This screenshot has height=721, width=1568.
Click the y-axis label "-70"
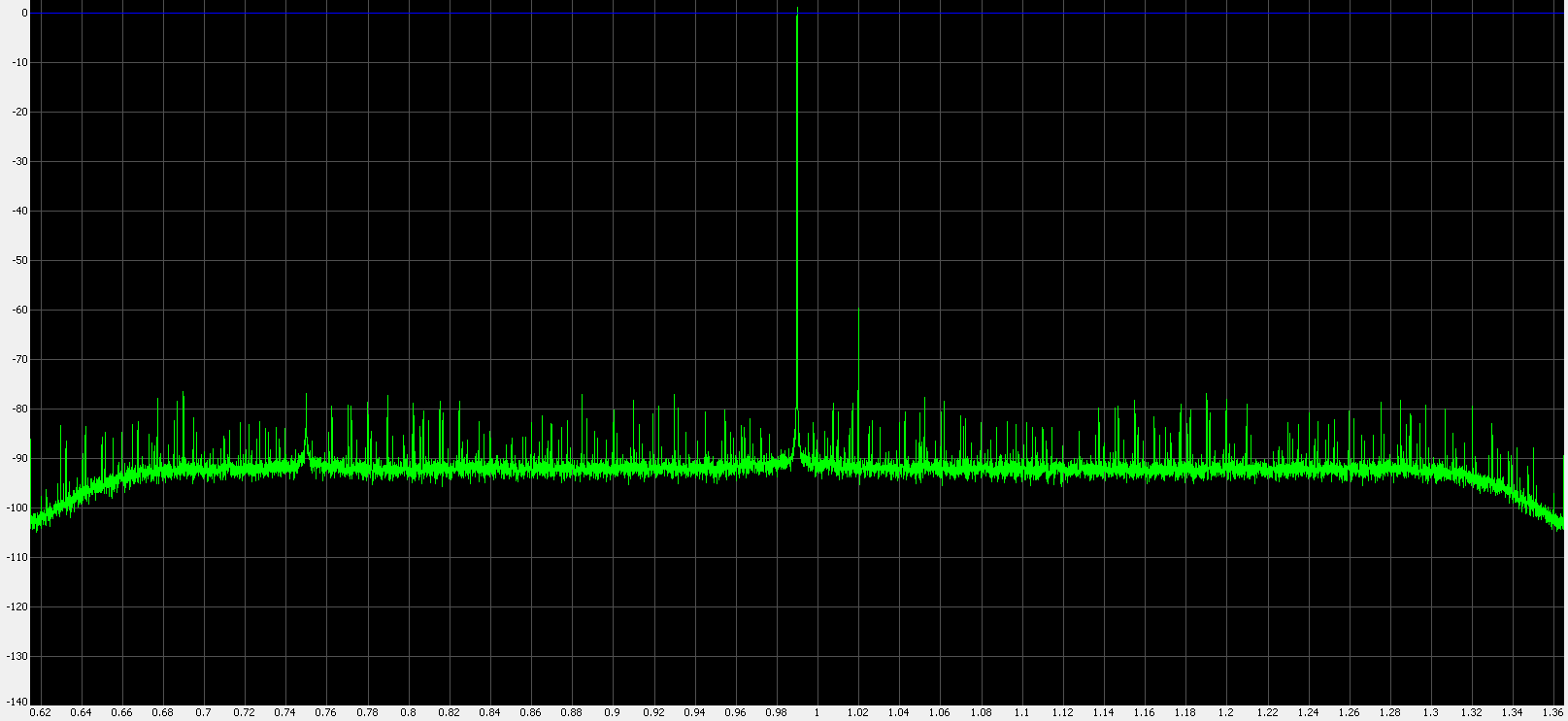pos(20,360)
